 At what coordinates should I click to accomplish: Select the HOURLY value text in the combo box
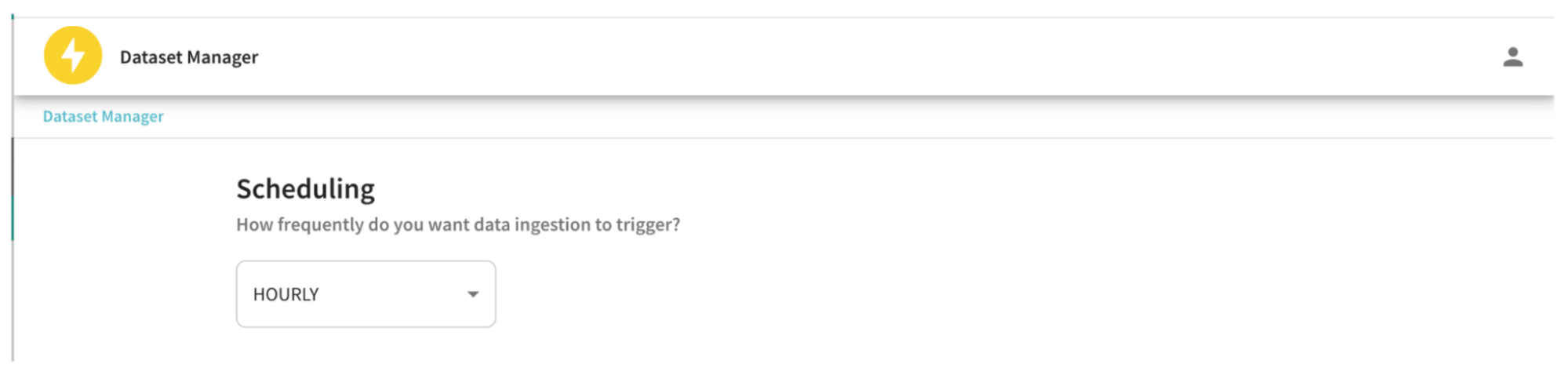[x=286, y=294]
